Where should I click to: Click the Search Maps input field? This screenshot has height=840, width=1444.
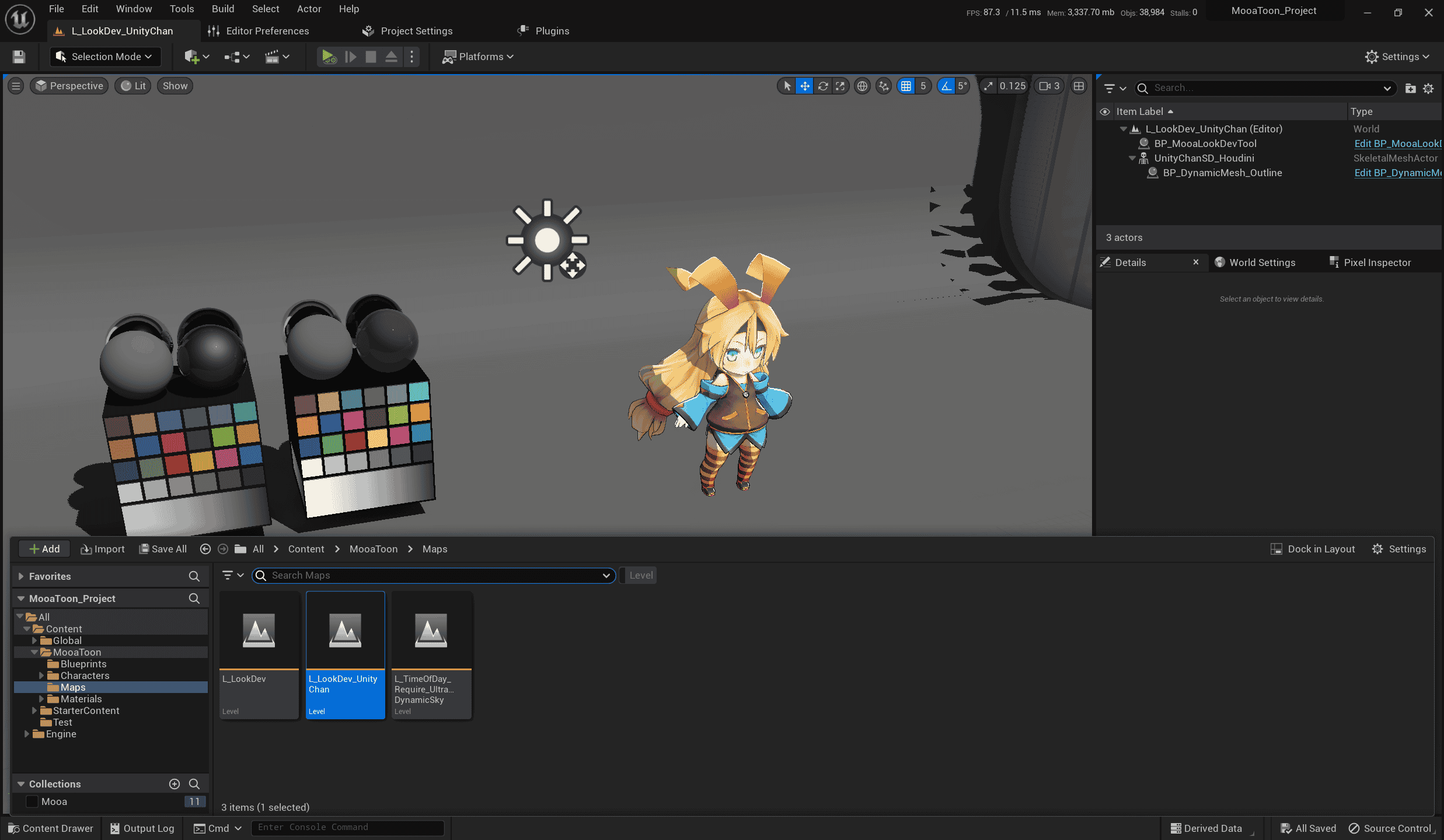point(433,575)
